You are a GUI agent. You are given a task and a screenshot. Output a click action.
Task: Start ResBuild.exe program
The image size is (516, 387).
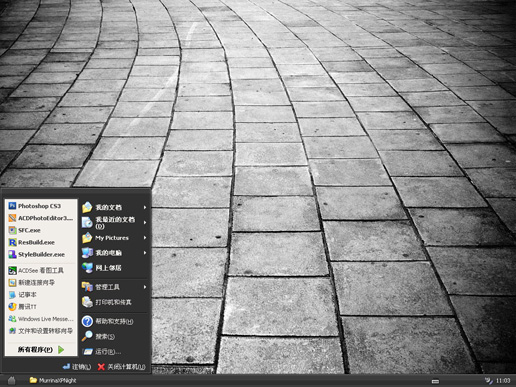point(41,242)
